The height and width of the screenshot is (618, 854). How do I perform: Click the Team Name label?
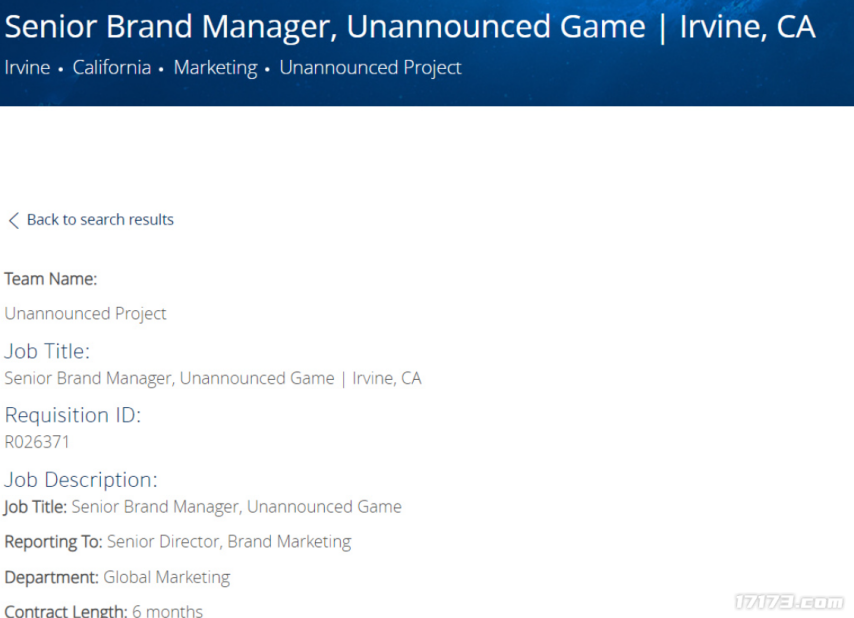click(50, 279)
